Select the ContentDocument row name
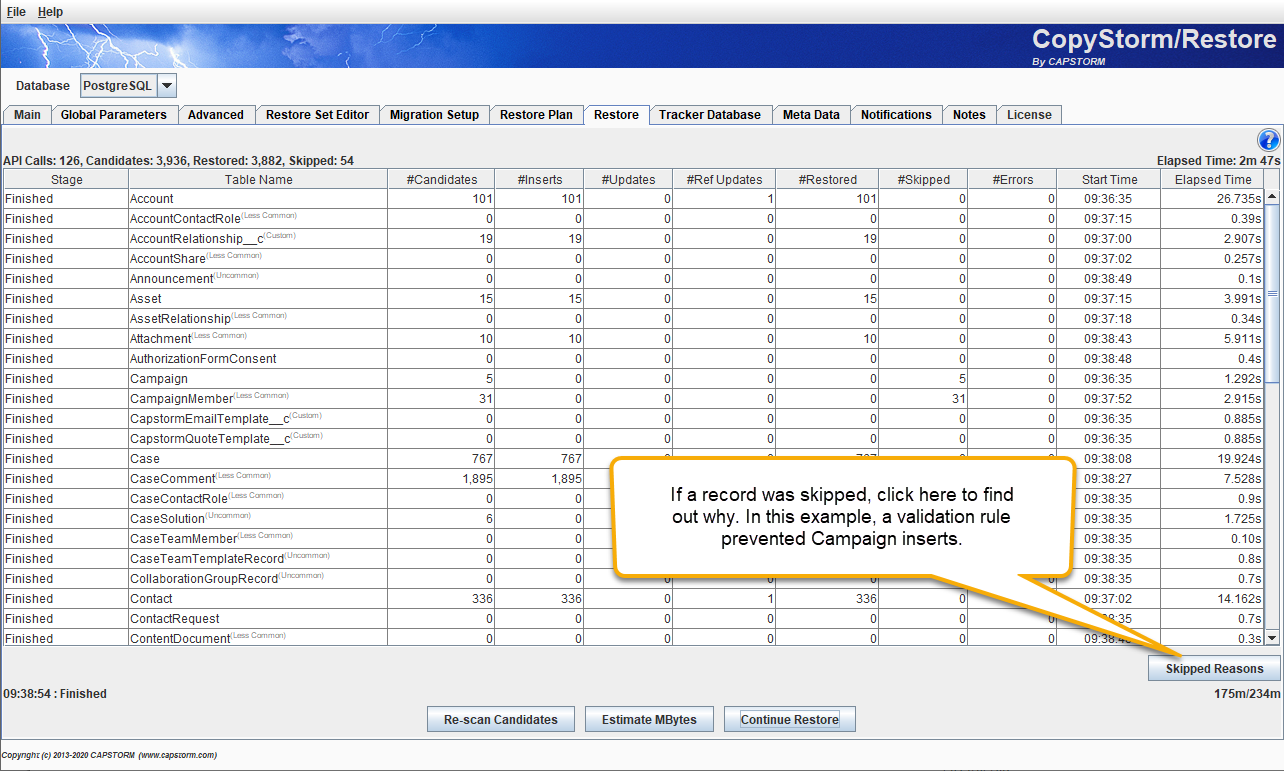This screenshot has height=771, width=1284. coord(180,639)
